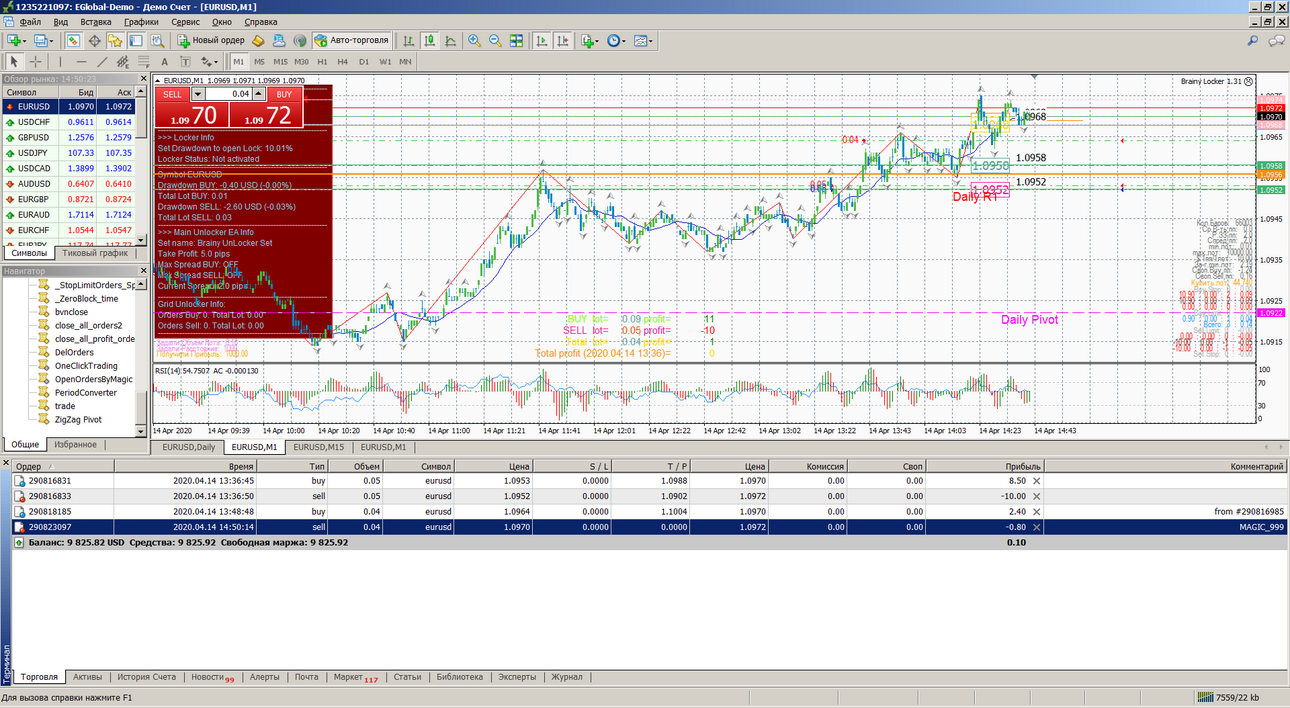Open the indicators list dropdown
Viewport: 1290px width, 708px height.
point(590,41)
